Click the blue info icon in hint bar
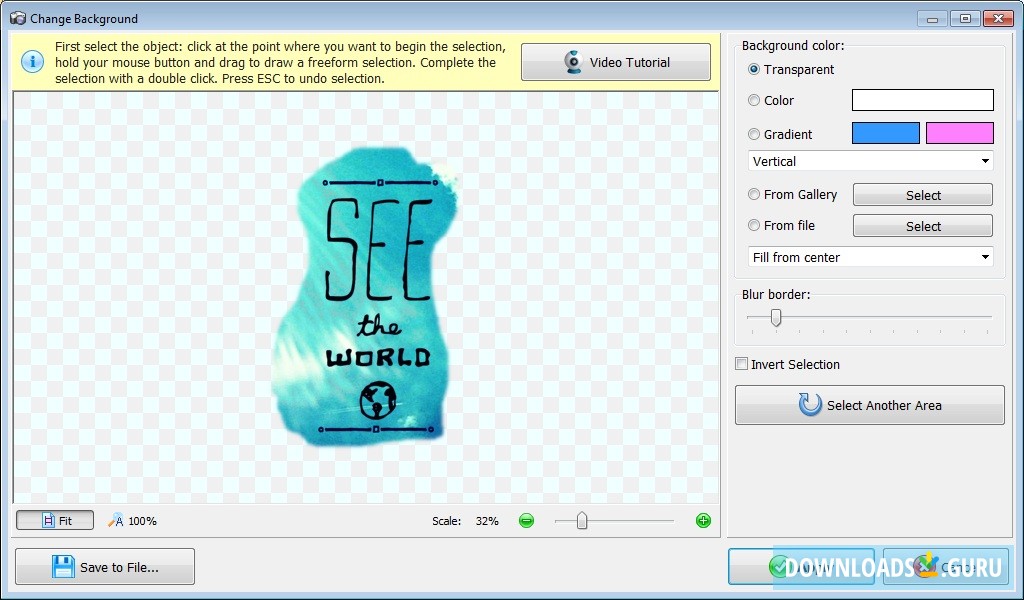The width and height of the screenshot is (1024, 600). coord(32,62)
